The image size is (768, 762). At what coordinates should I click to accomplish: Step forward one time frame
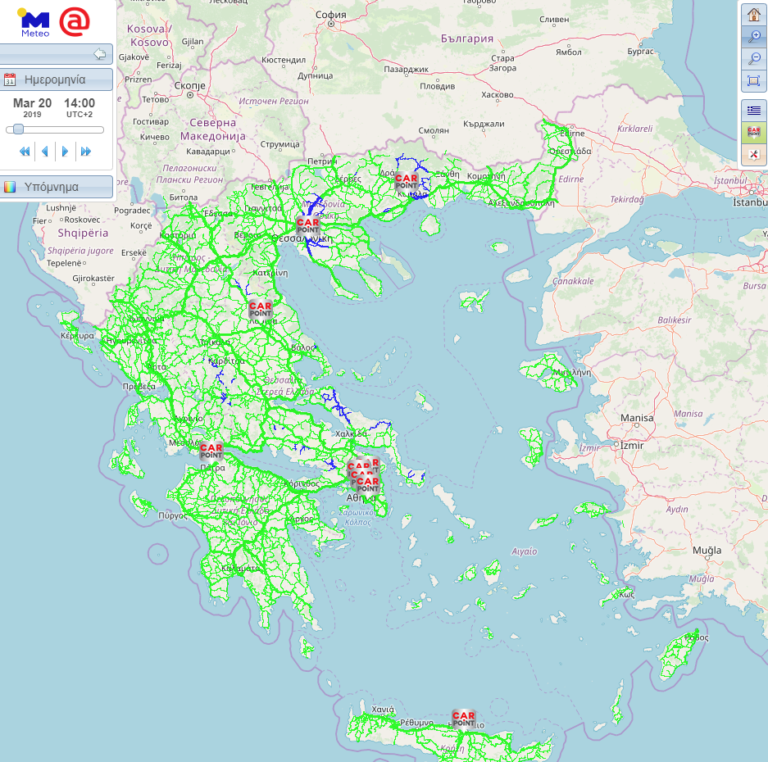point(65,151)
